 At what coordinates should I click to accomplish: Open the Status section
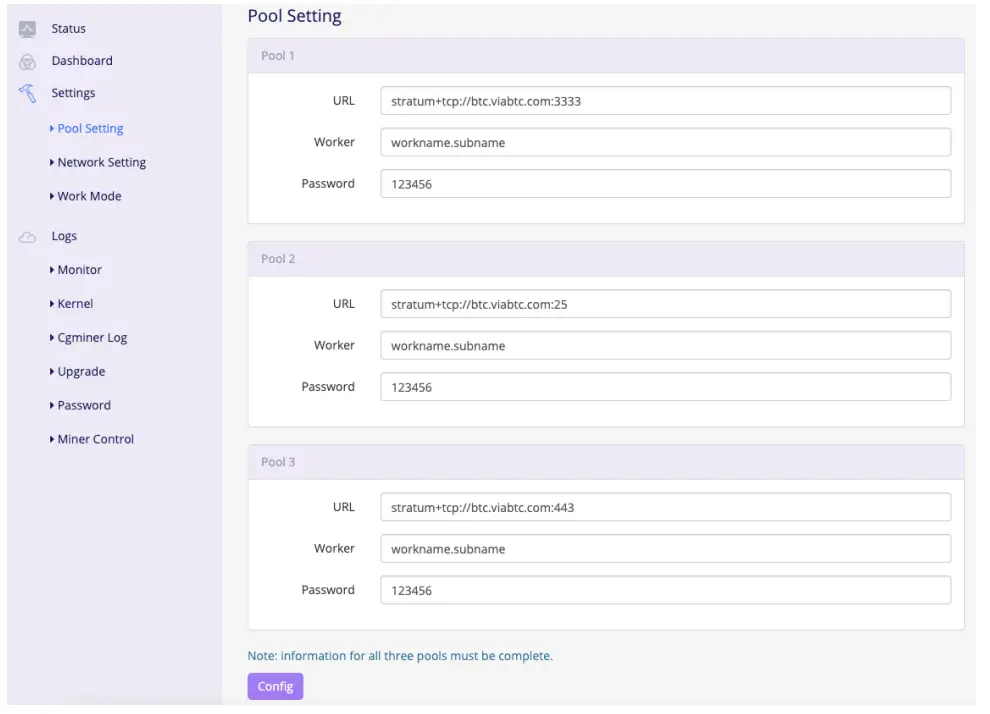pos(68,28)
